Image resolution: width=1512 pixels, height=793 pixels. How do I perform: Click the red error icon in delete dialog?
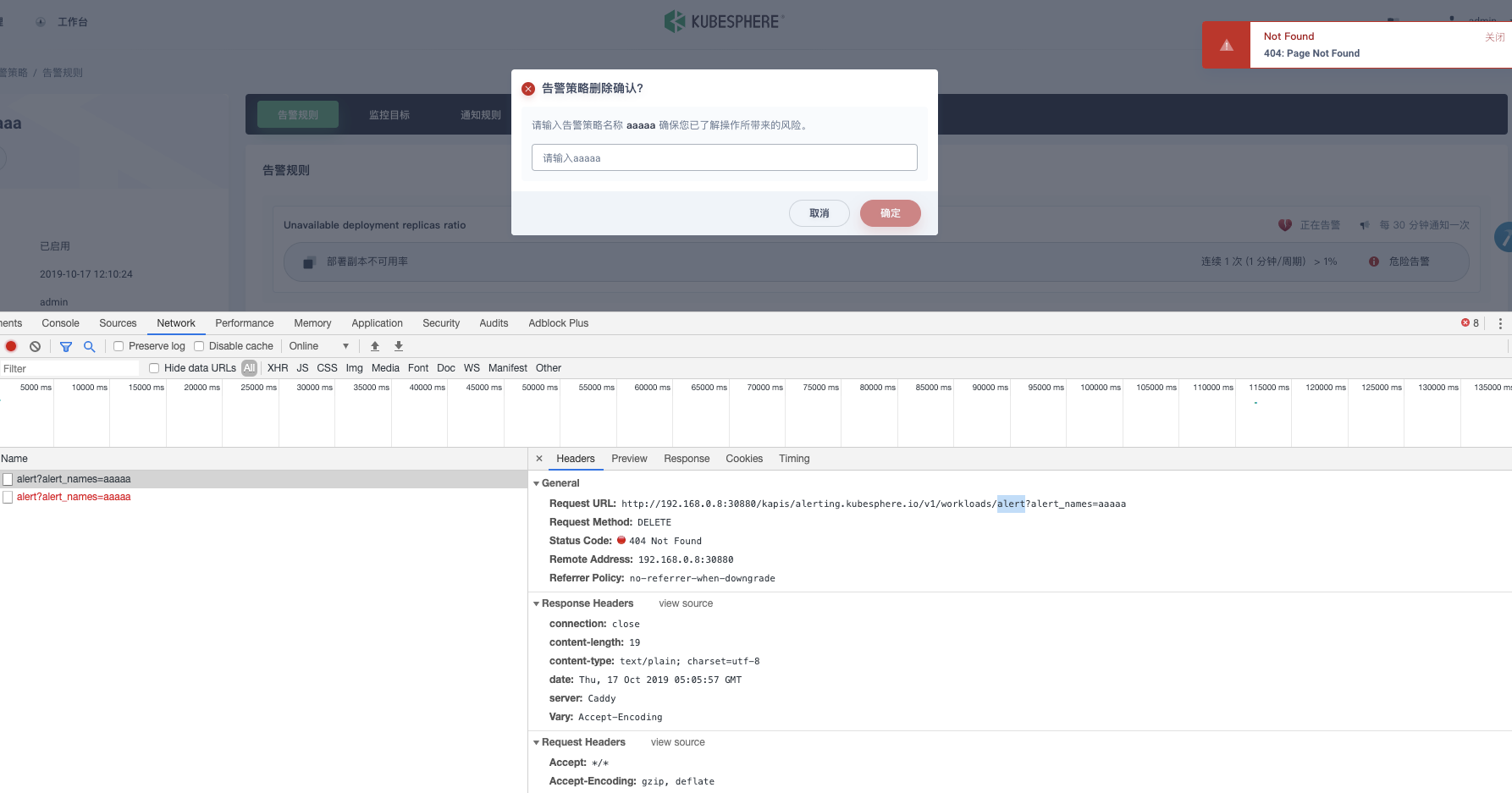click(528, 89)
